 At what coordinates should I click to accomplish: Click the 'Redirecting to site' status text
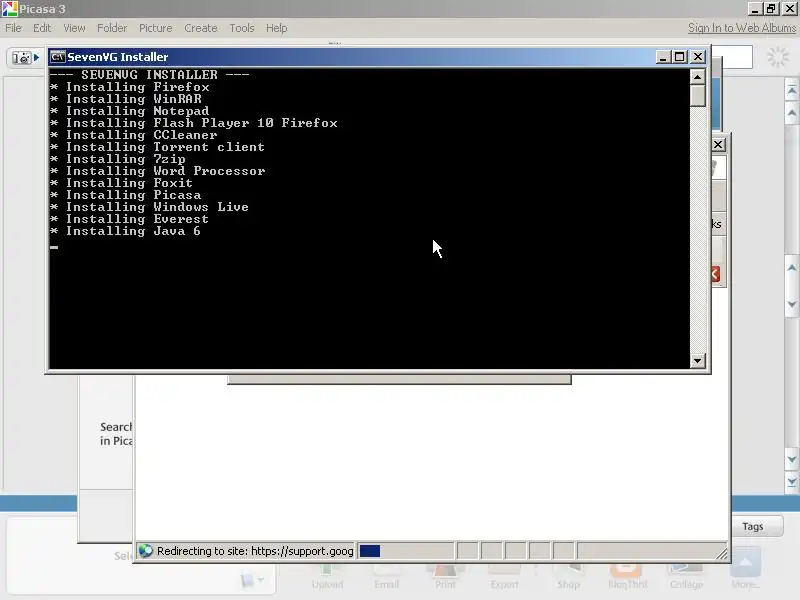(255, 551)
